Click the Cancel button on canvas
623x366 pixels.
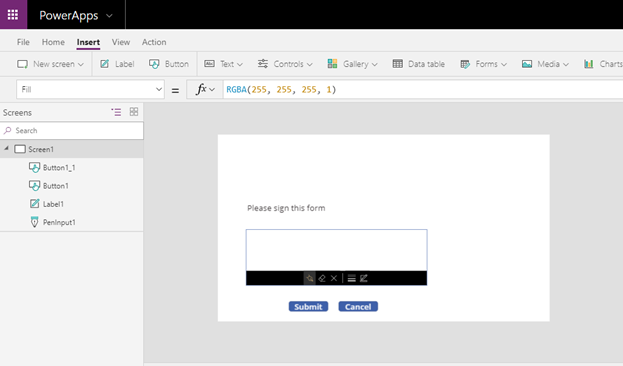pos(358,306)
